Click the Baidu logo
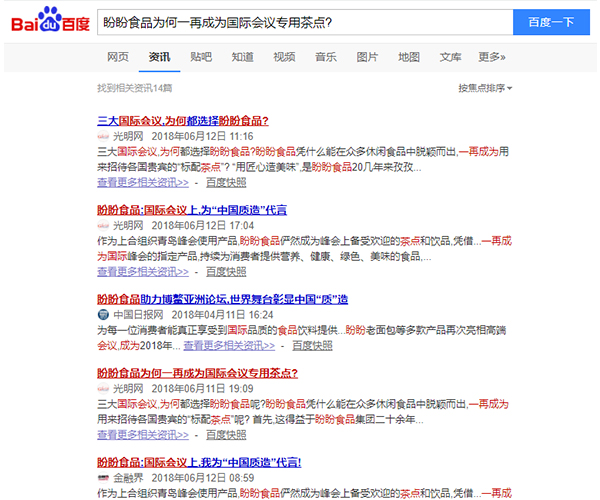 pyautogui.click(x=48, y=22)
